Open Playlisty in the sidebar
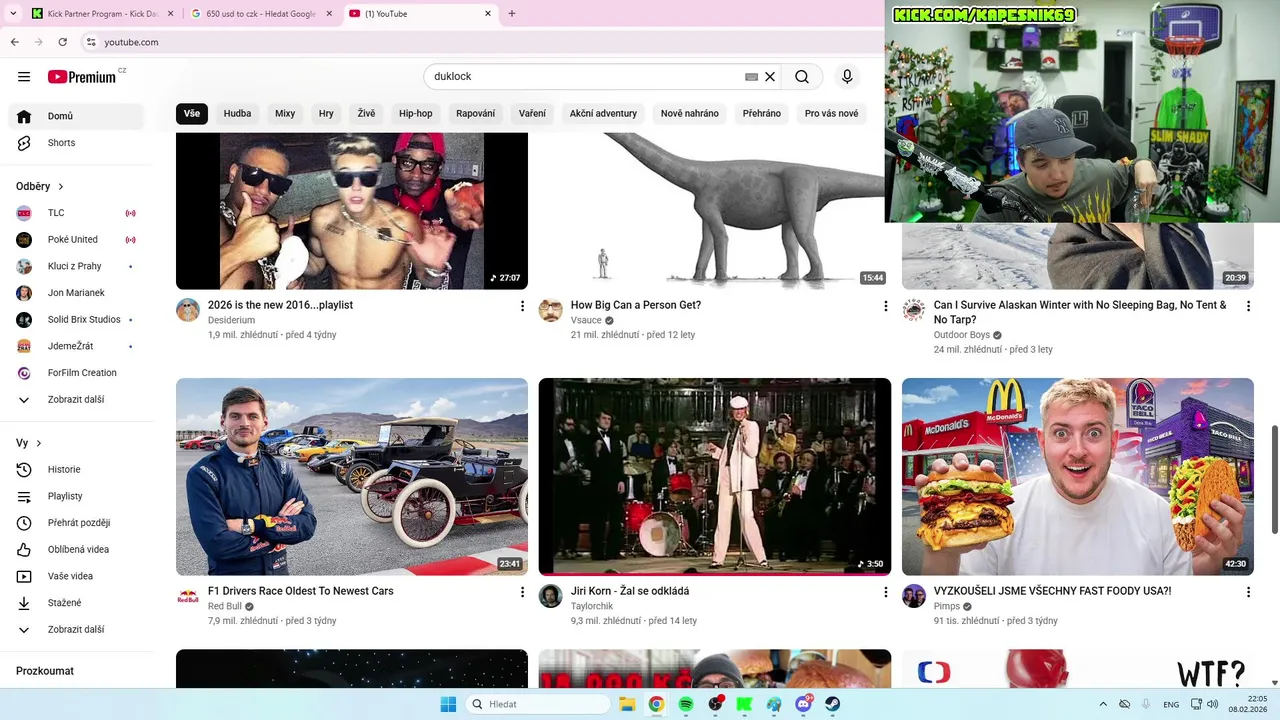This screenshot has width=1280, height=720. pos(76,496)
